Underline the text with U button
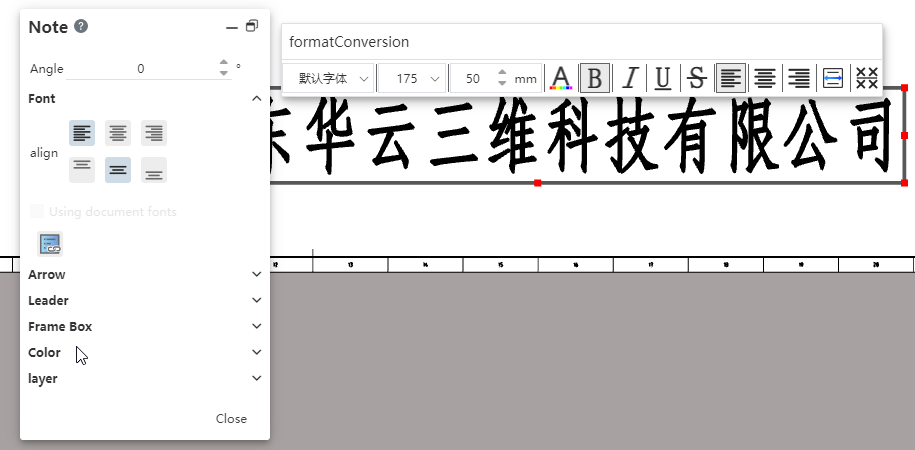Image resolution: width=915 pixels, height=450 pixels. click(662, 78)
